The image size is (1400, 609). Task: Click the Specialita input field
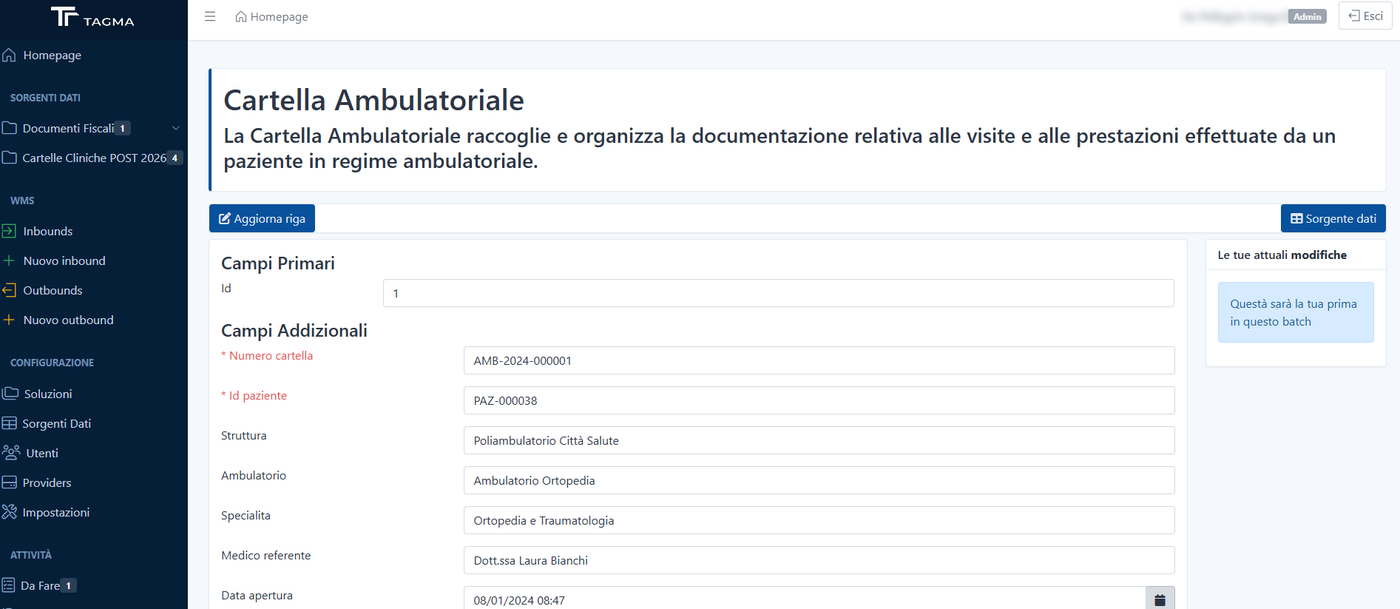(819, 521)
